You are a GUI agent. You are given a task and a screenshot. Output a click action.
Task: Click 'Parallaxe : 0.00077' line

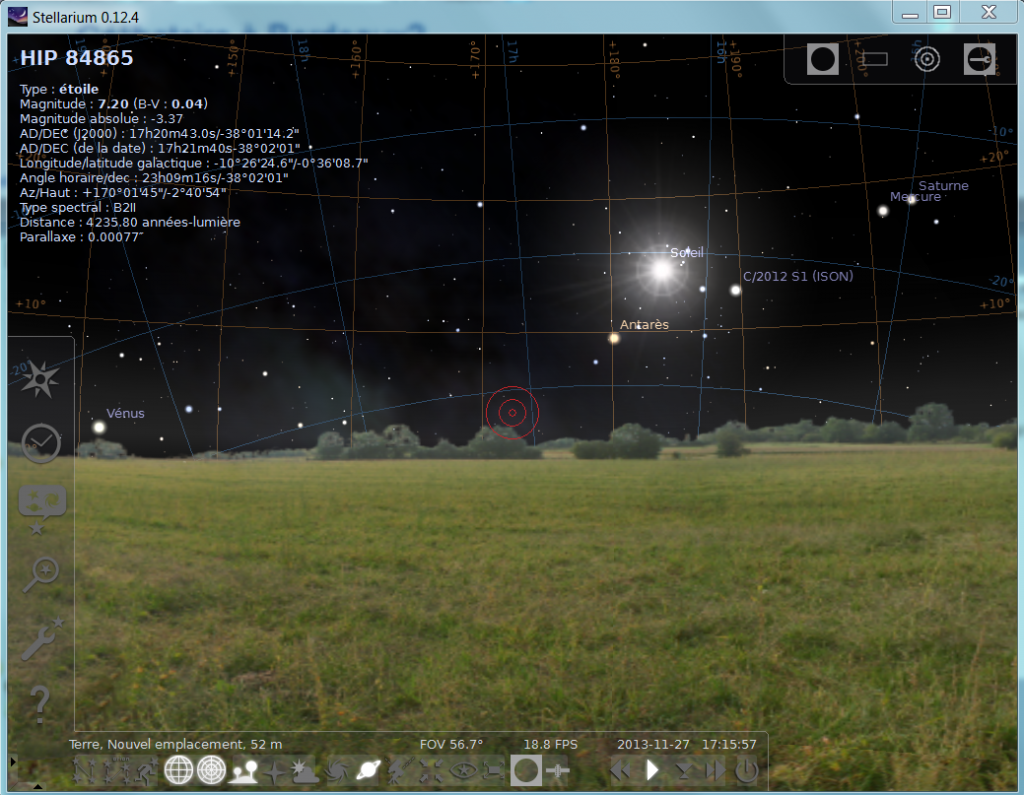(x=82, y=237)
